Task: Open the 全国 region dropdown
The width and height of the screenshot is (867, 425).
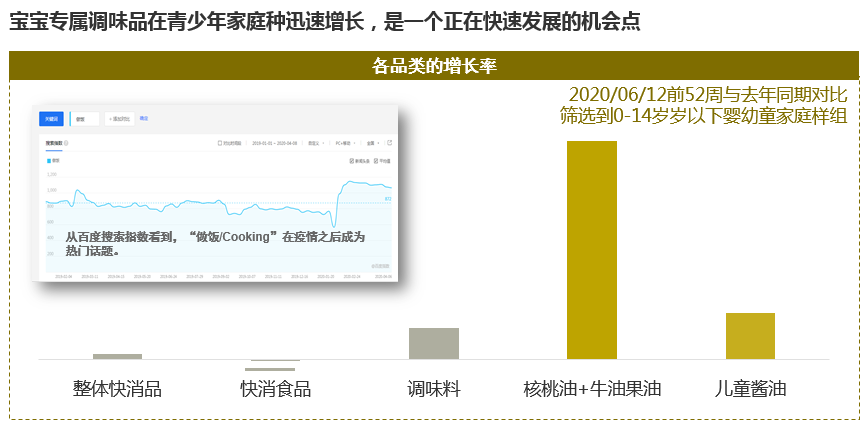Action: [x=373, y=143]
